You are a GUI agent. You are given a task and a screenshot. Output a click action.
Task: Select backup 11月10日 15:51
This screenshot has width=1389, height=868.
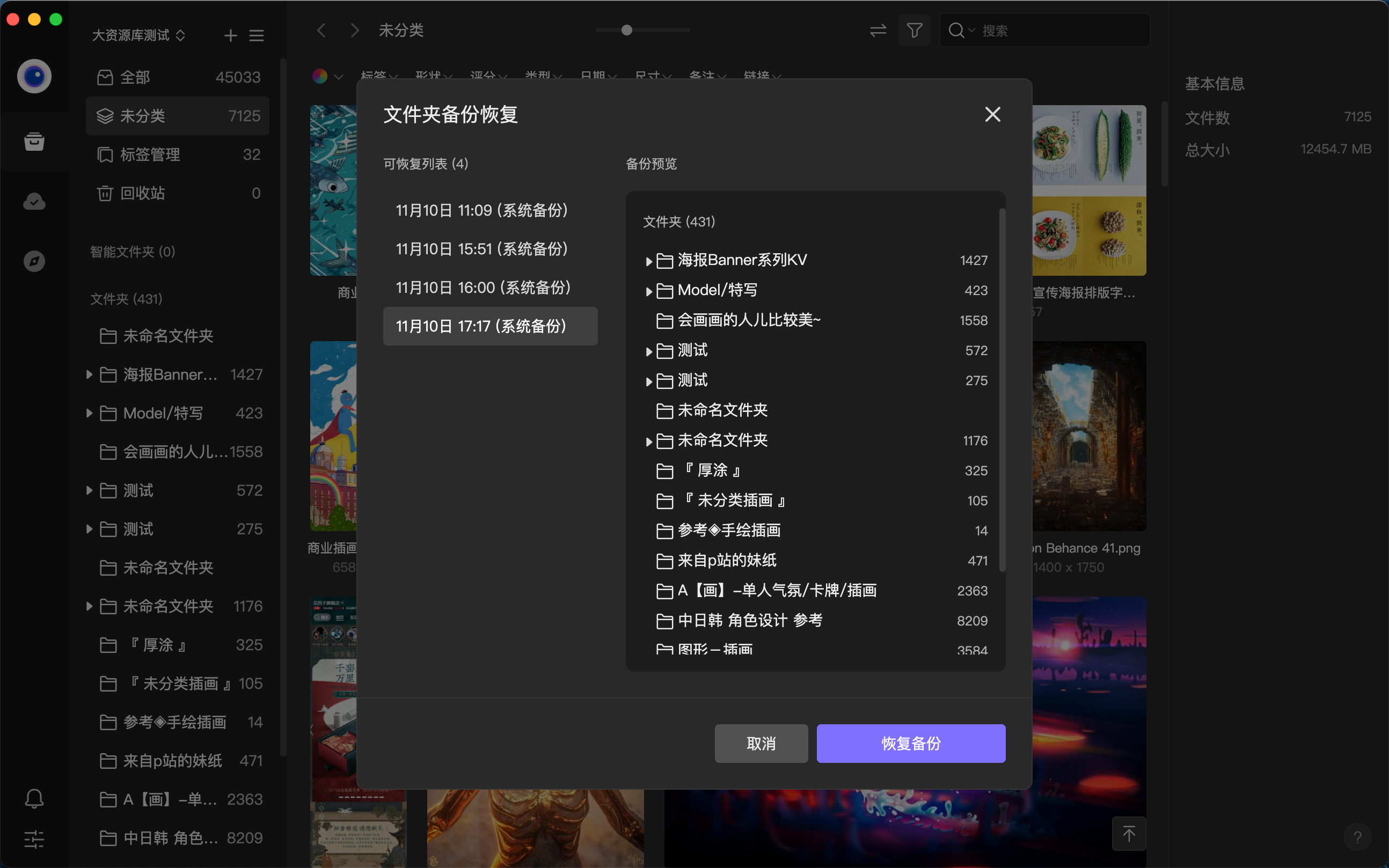pos(491,249)
